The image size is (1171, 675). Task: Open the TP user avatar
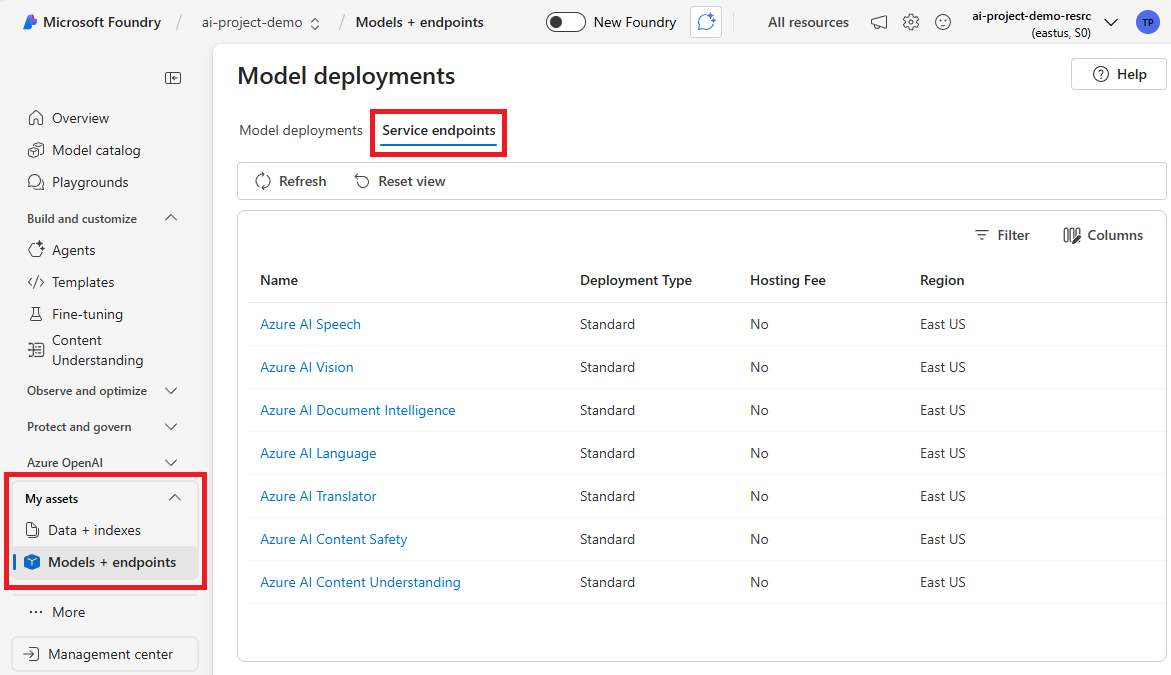tap(1148, 22)
